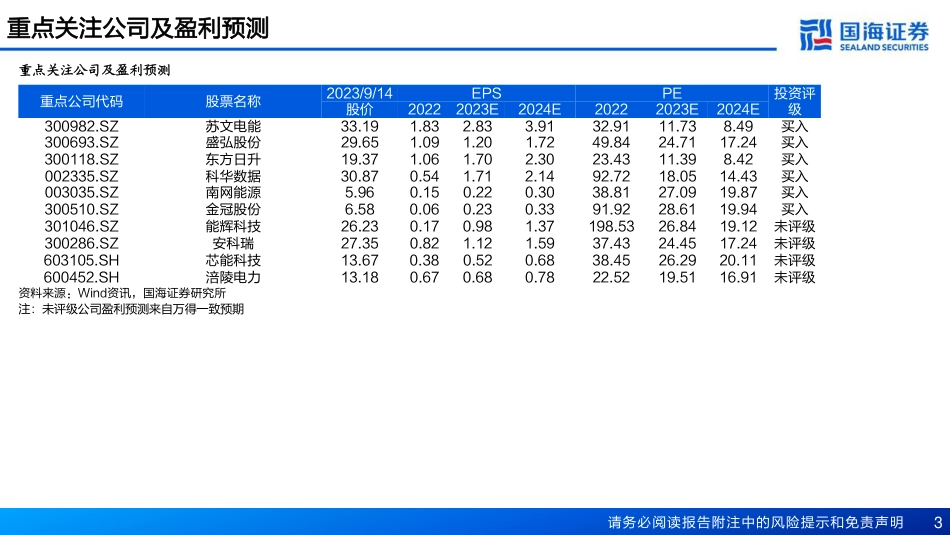Click PE value 49.84
This screenshot has width=950, height=535.
point(611,142)
